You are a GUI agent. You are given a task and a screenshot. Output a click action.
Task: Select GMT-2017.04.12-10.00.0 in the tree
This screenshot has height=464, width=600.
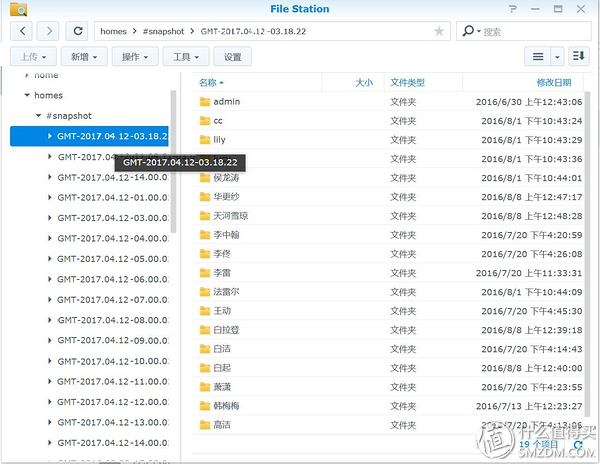coord(113,361)
